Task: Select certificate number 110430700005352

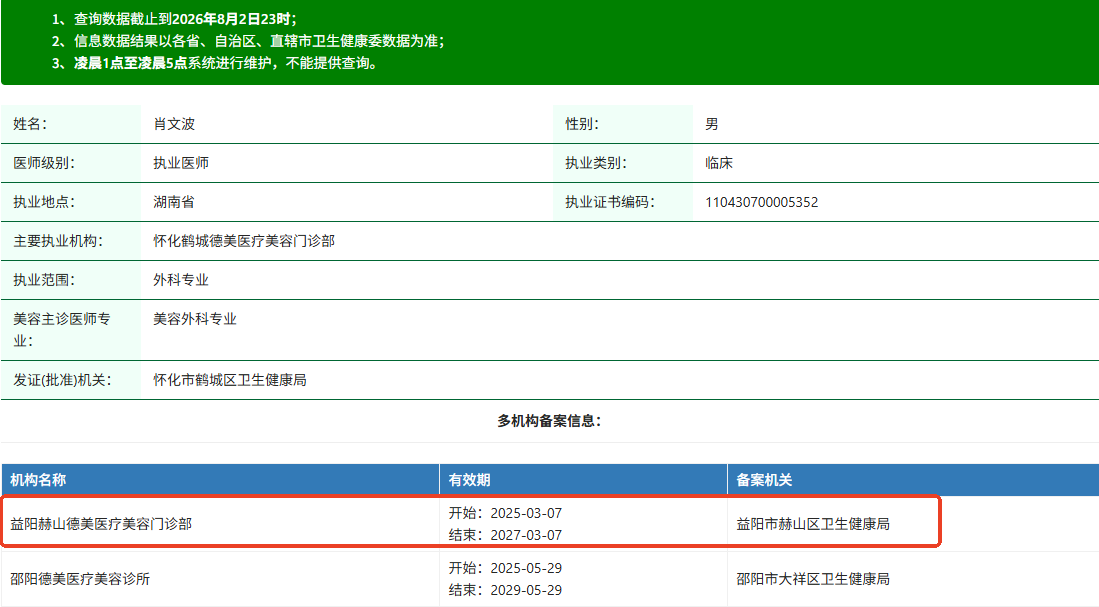Action: tap(761, 203)
